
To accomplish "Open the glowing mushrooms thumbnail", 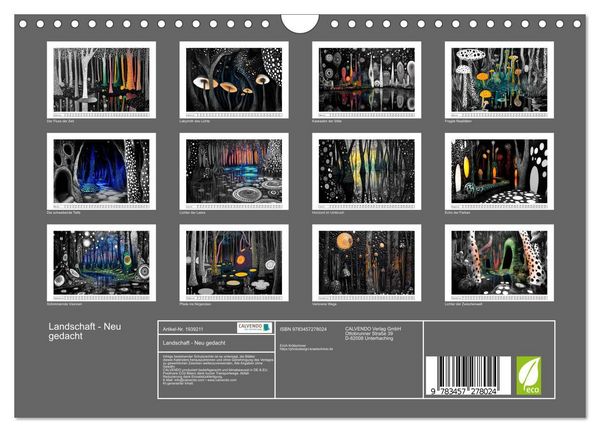I will pyautogui.click(x=234, y=80).
